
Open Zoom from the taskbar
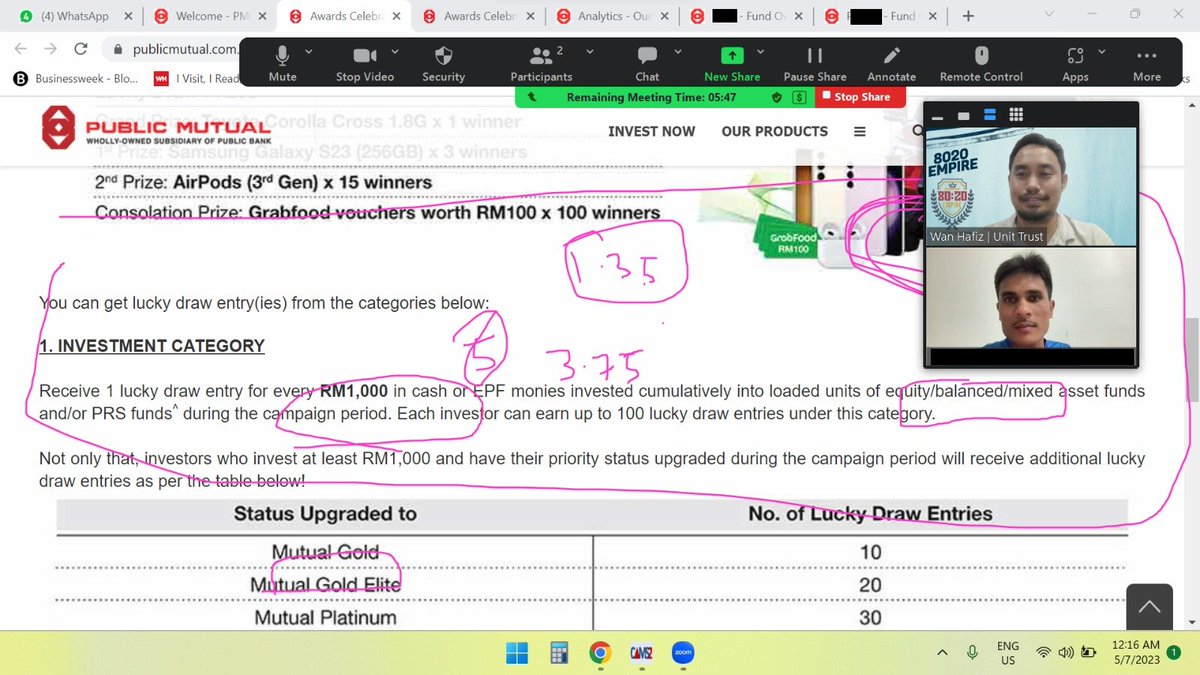(684, 653)
